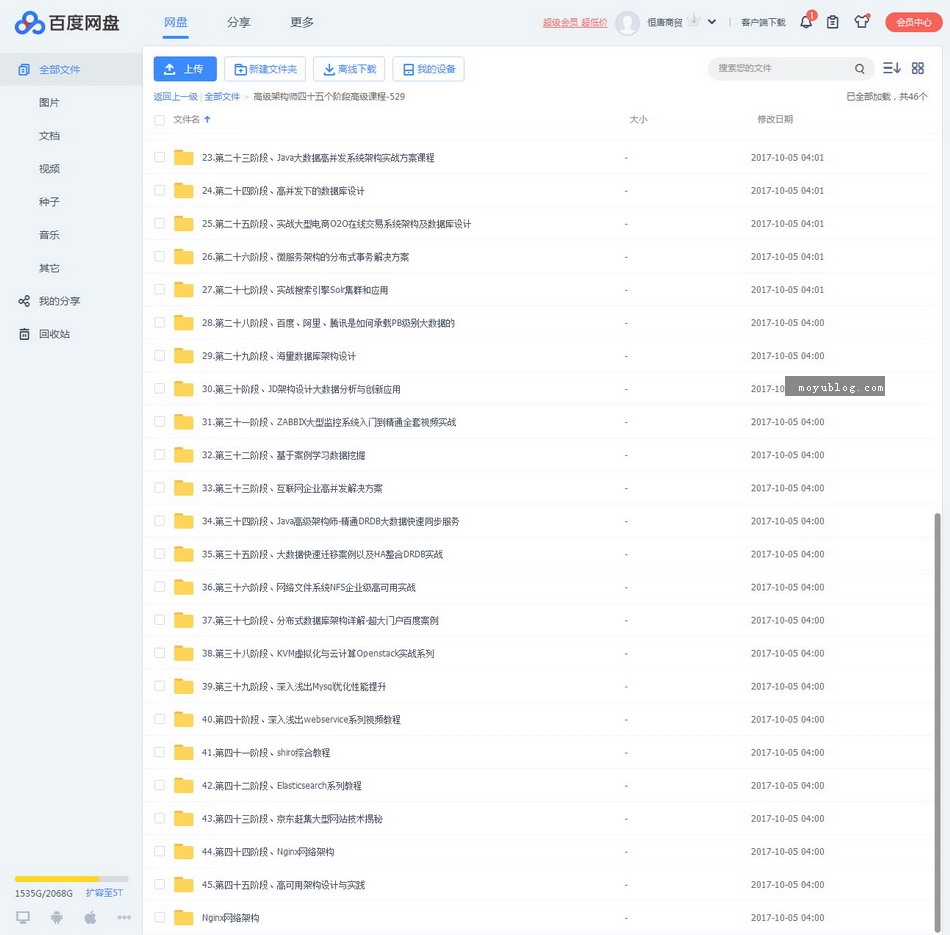Select 视频 in the sidebar

click(x=49, y=168)
